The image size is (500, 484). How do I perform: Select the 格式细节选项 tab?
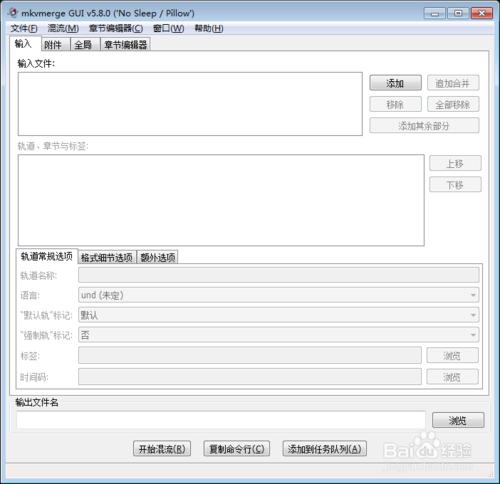107,257
